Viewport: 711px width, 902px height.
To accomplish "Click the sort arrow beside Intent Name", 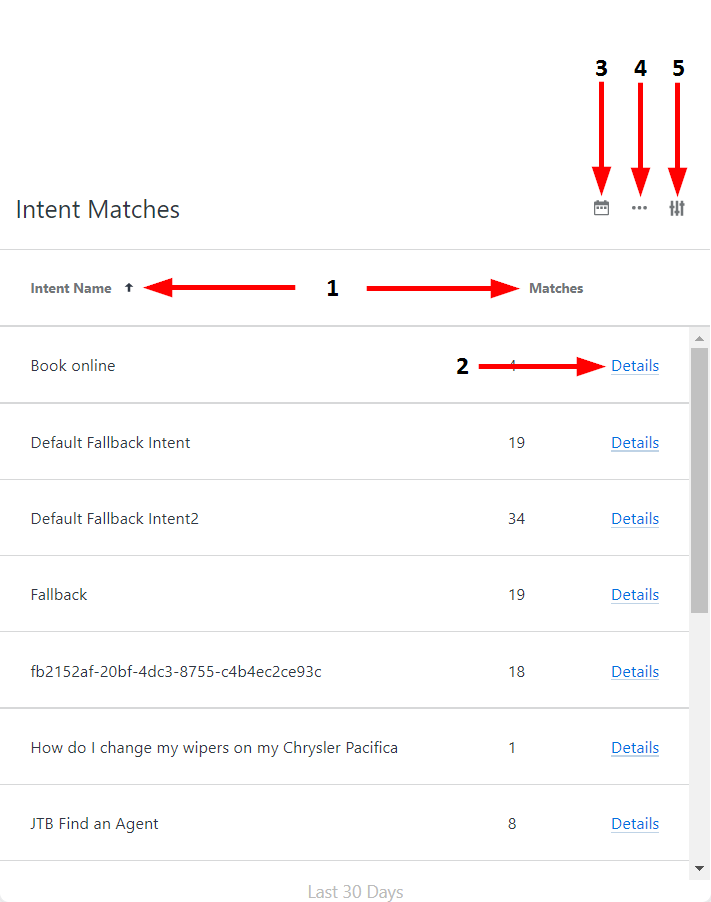I will [x=128, y=288].
